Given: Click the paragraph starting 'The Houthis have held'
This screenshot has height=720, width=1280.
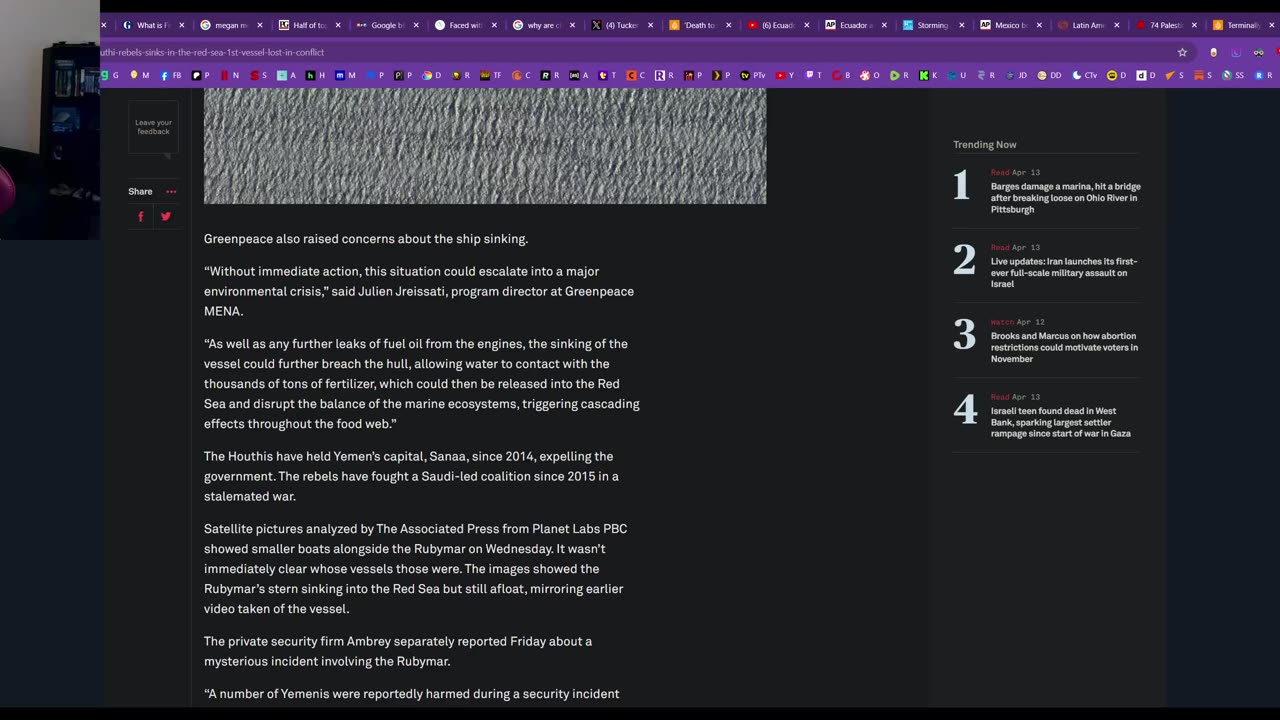Looking at the screenshot, I should point(411,476).
